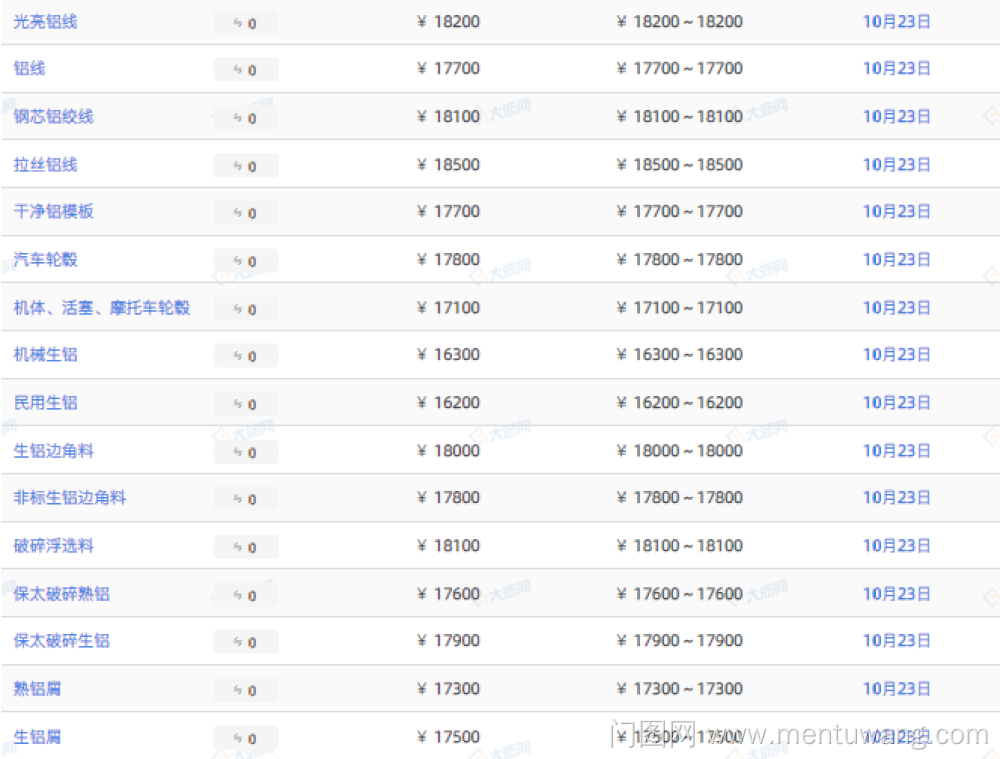
Task: Click the change badge in the 机械生铝 row
Action: (245, 356)
